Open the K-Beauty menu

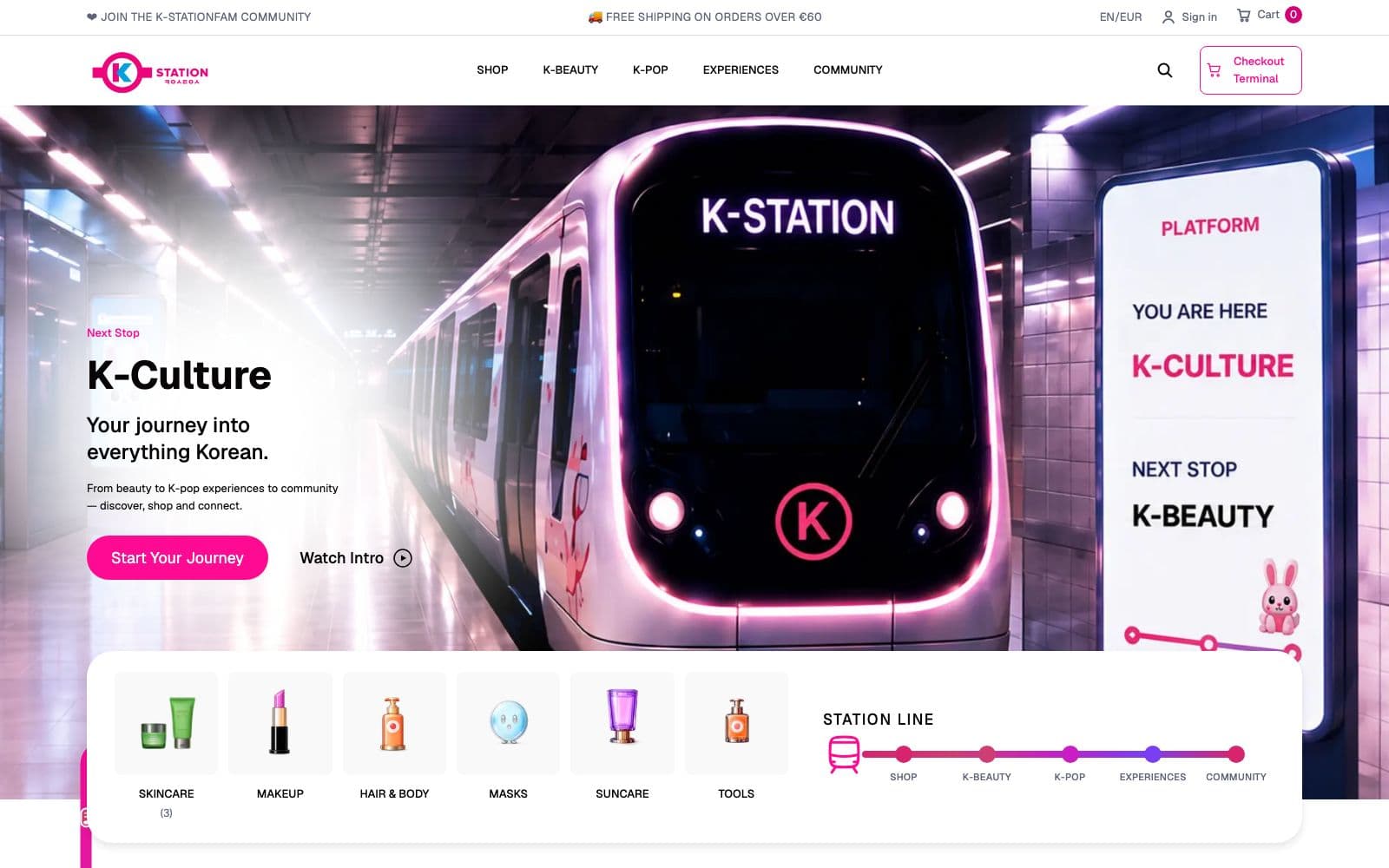(570, 70)
